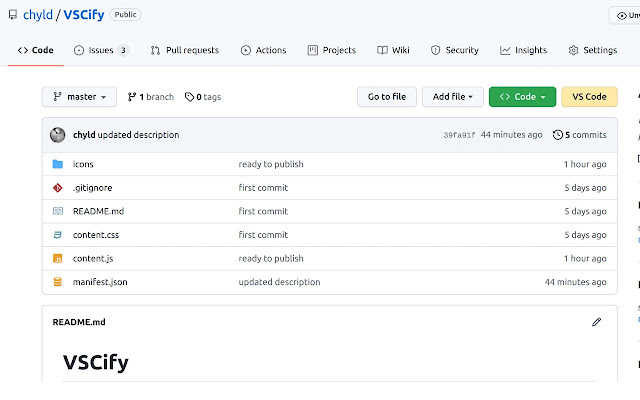
Task: Click chyld's avatar in the commit bar
Action: 58,135
